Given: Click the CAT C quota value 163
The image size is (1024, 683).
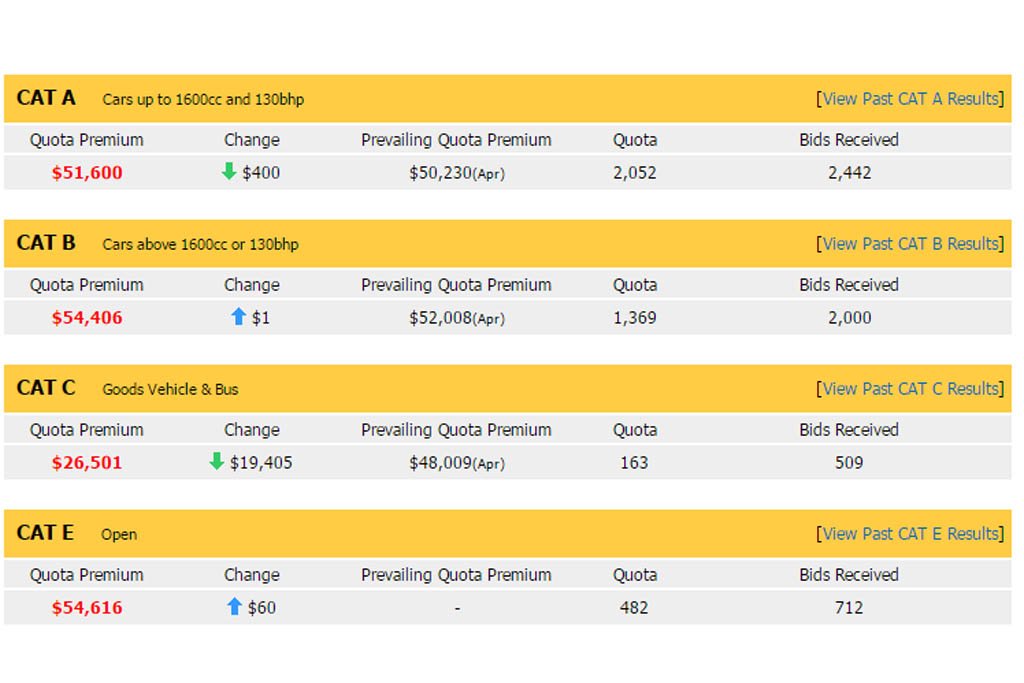Looking at the screenshot, I should coord(633,462).
